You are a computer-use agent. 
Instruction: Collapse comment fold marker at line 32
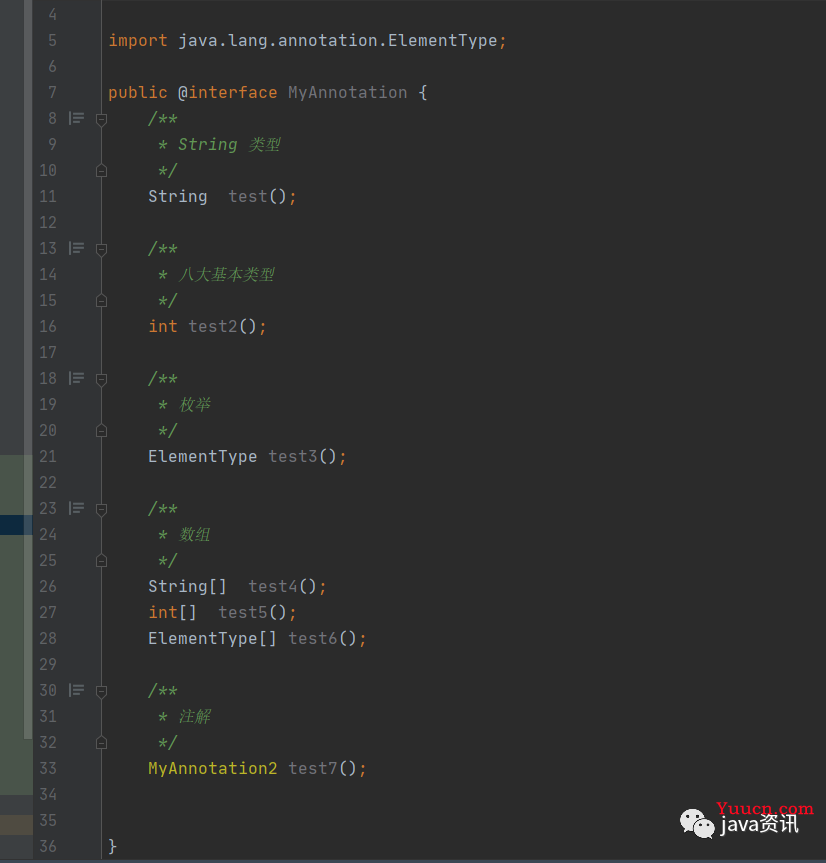101,742
